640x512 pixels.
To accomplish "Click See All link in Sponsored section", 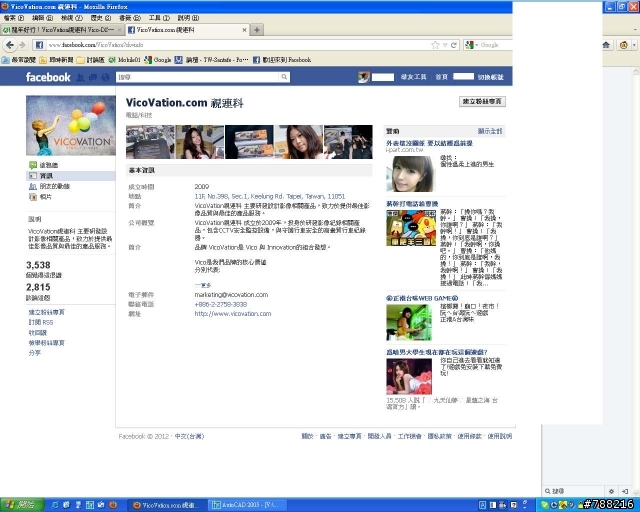I will pyautogui.click(x=490, y=131).
